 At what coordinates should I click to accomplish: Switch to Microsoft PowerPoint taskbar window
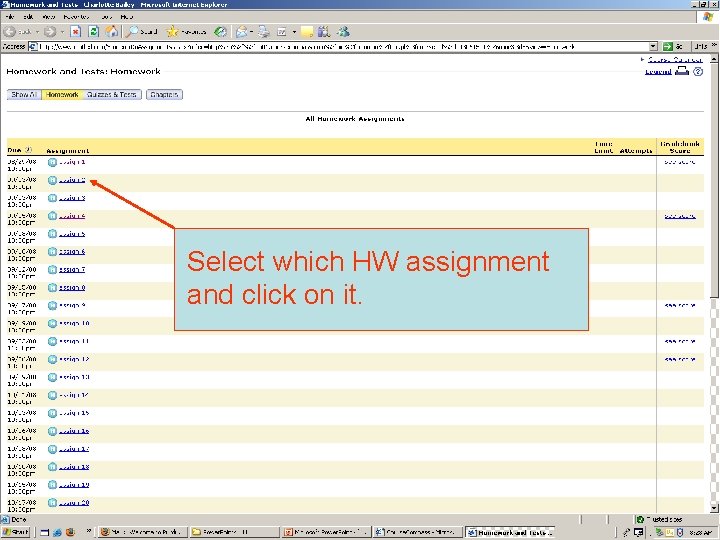coord(326,532)
